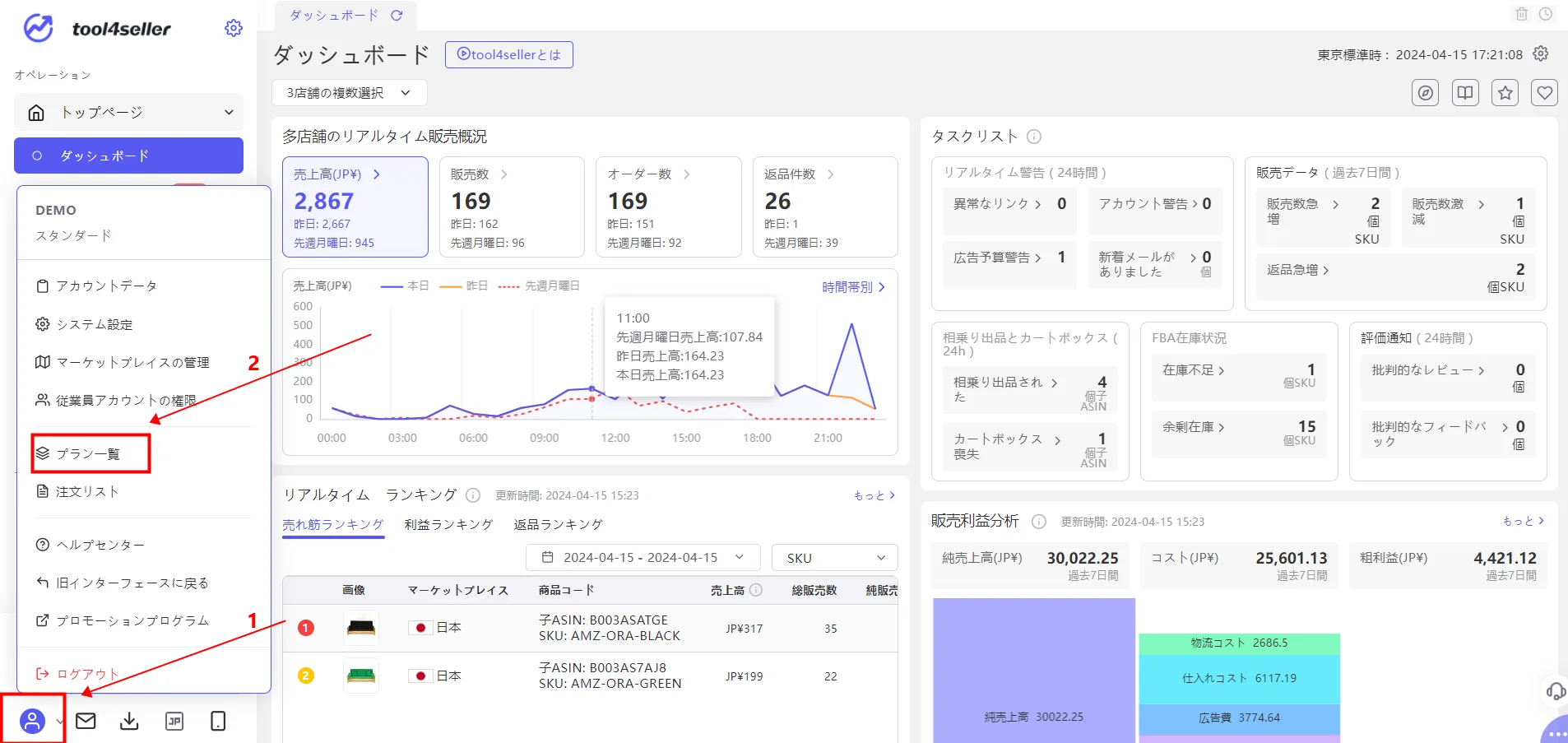Expand arrow next to user avatar
Image resolution: width=1568 pixels, height=743 pixels.
pos(59,722)
